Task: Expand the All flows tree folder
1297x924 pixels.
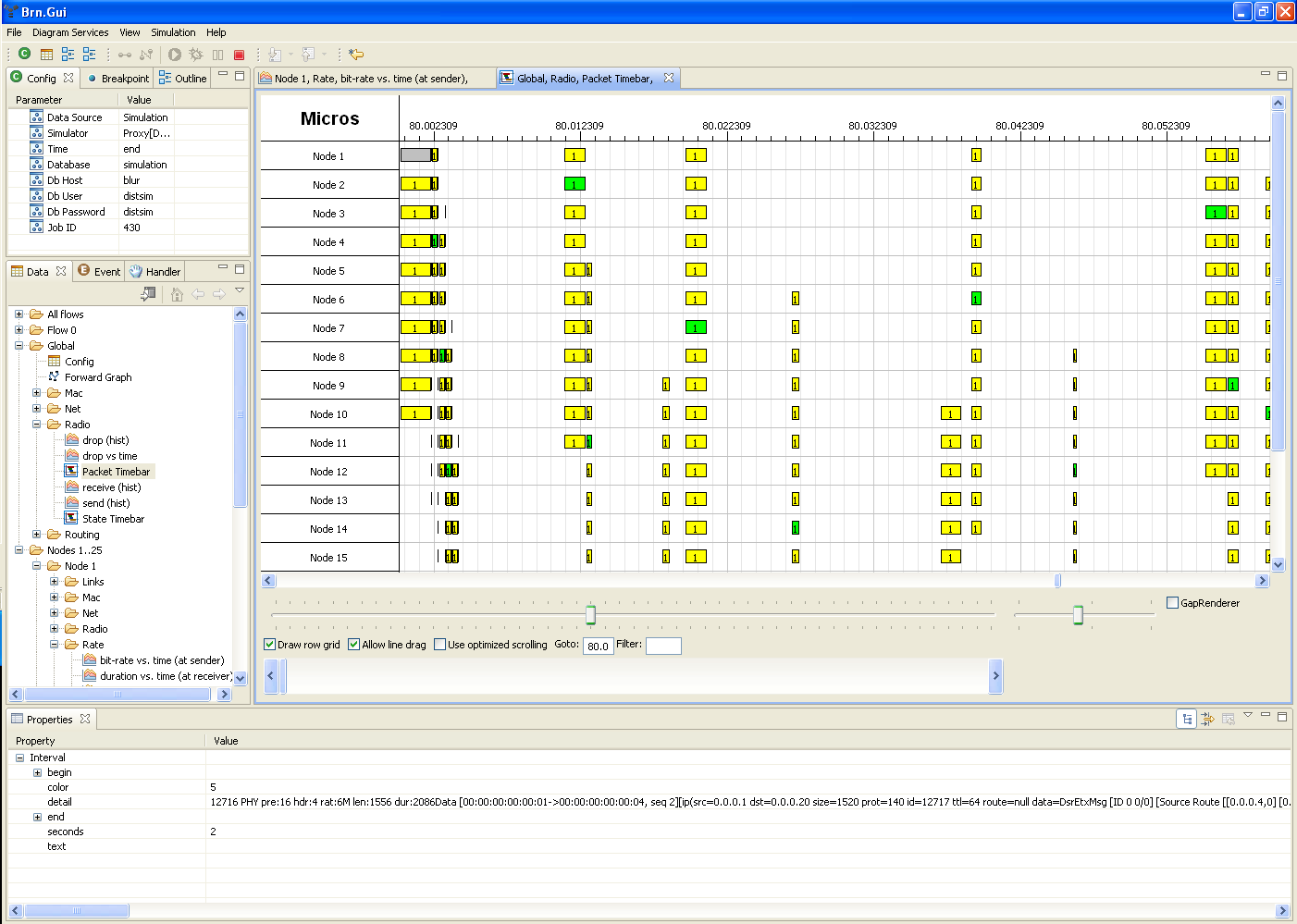Action: pos(19,314)
